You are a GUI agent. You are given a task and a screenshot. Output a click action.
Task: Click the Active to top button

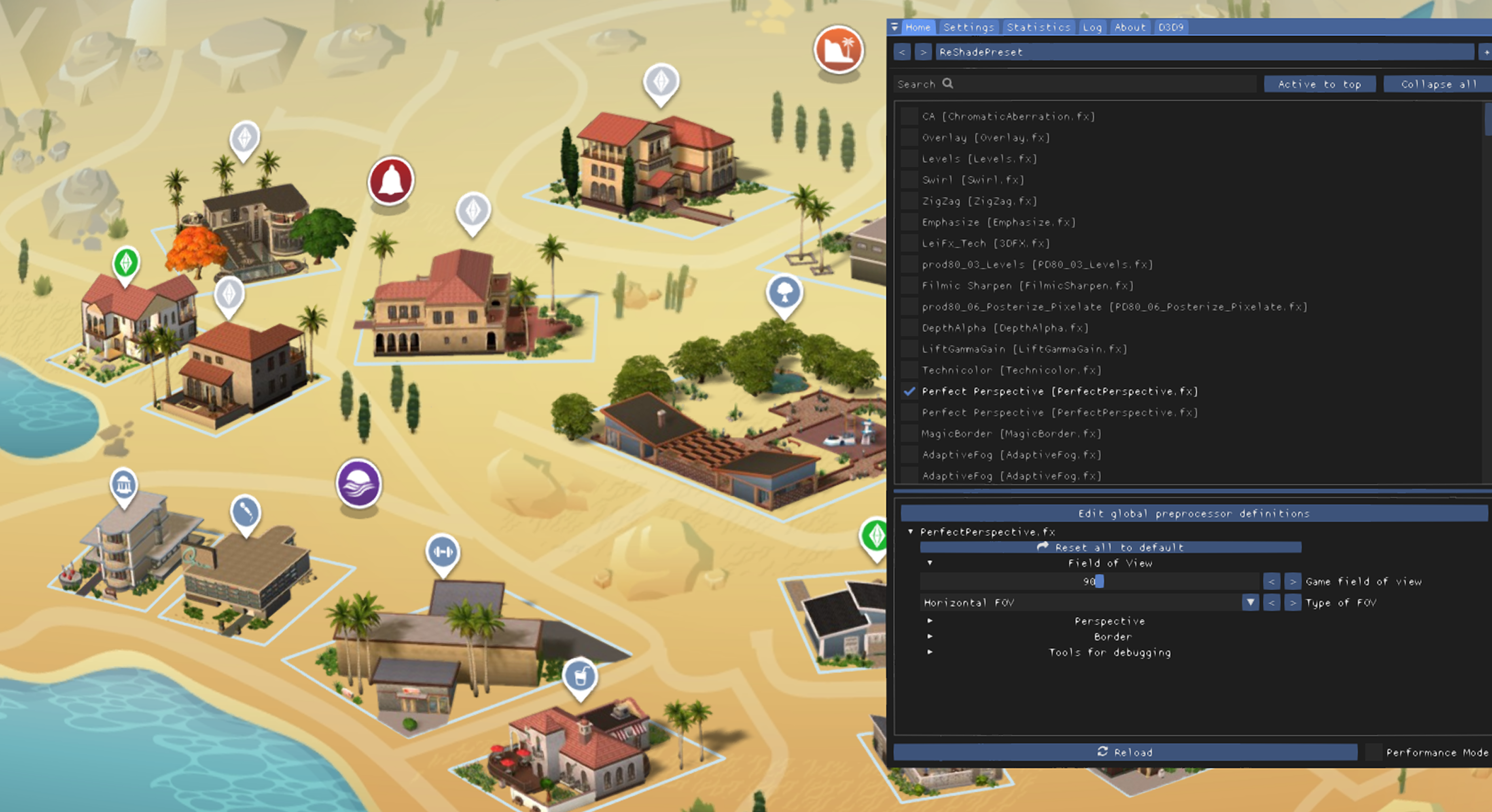(x=1319, y=84)
